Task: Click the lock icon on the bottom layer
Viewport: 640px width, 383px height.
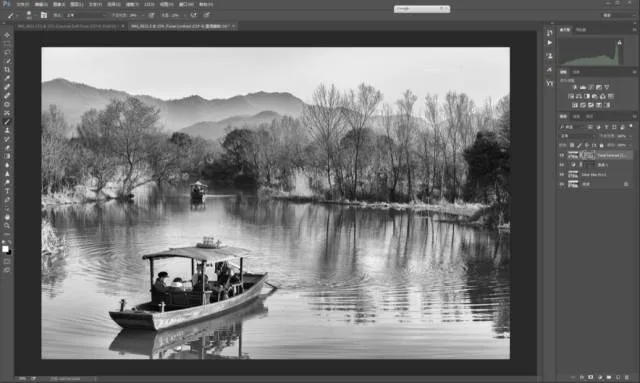Action: pyautogui.click(x=626, y=184)
